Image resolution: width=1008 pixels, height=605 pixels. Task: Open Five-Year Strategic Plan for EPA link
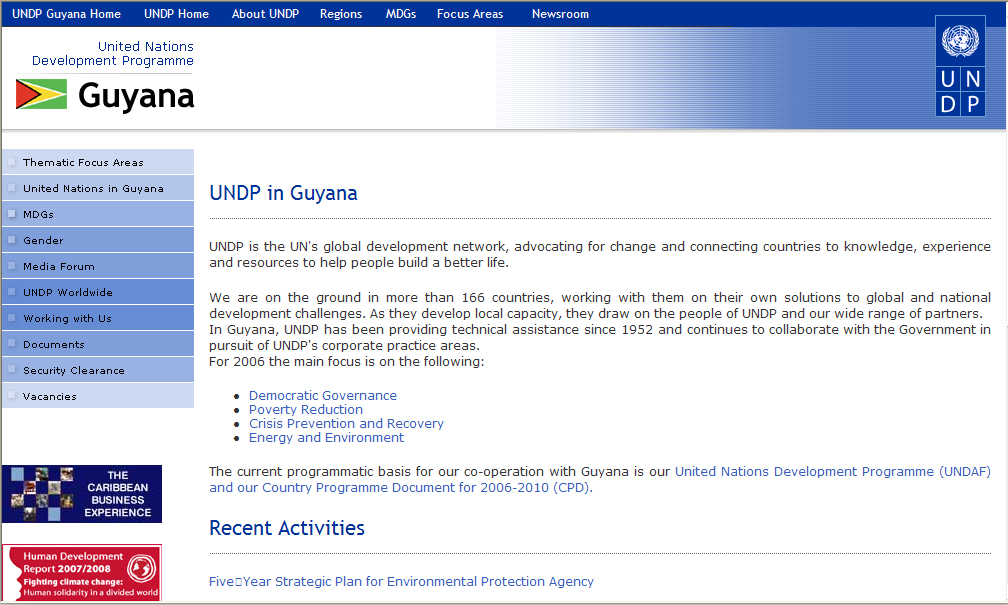(401, 582)
